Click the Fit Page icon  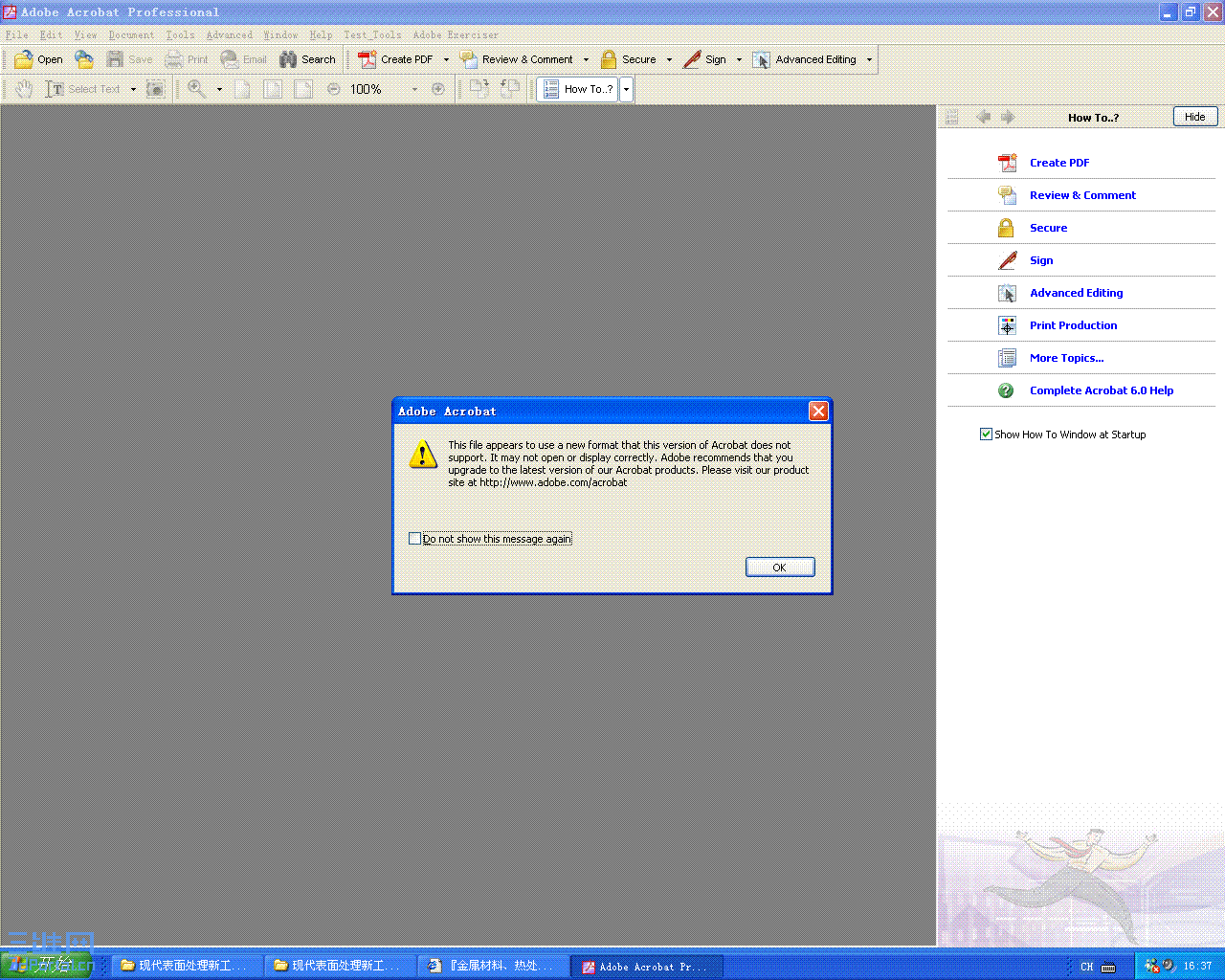(273, 89)
